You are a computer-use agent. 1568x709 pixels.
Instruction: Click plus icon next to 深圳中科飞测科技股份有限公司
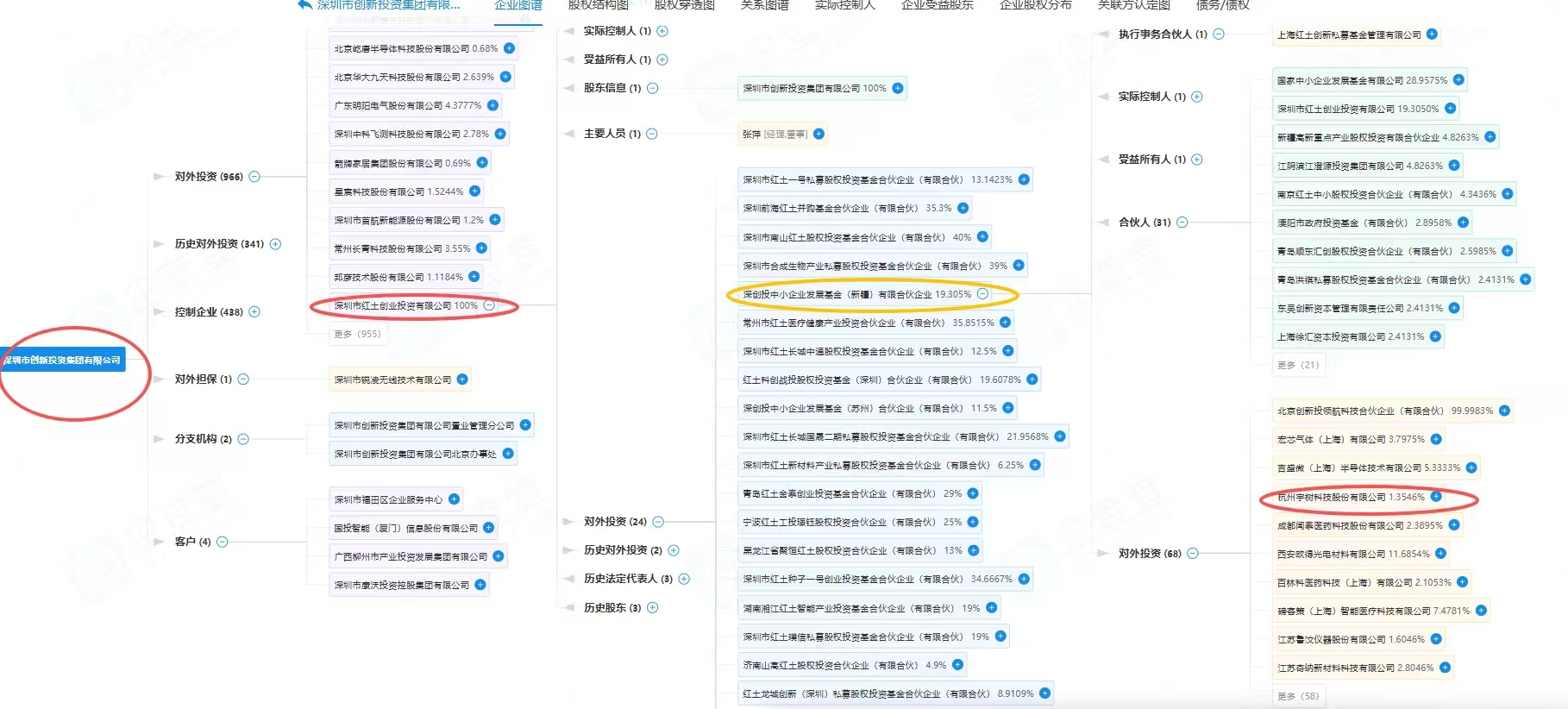[500, 134]
